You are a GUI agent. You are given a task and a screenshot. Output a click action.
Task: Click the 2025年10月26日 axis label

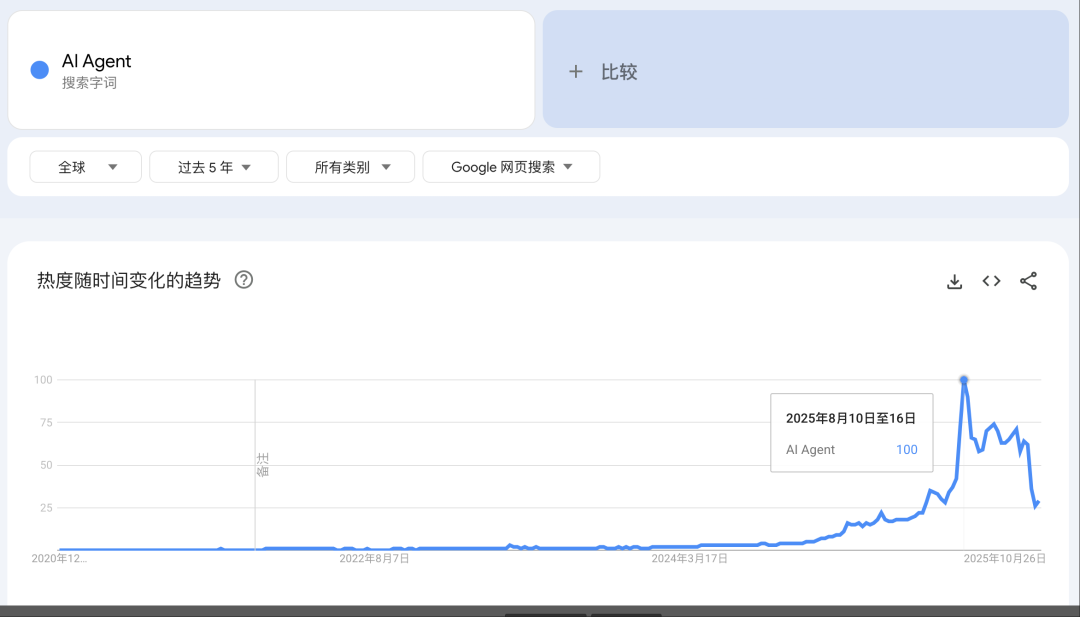click(x=1004, y=558)
